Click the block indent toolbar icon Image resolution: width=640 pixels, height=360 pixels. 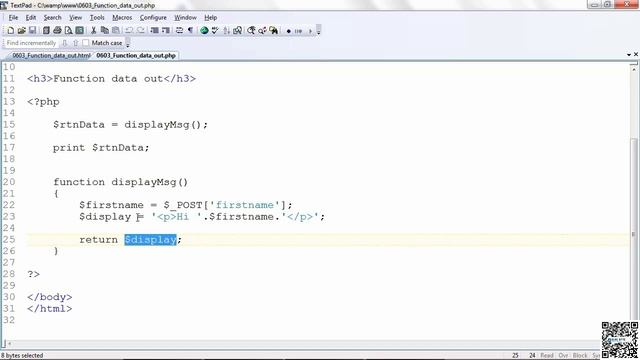coord(154,31)
